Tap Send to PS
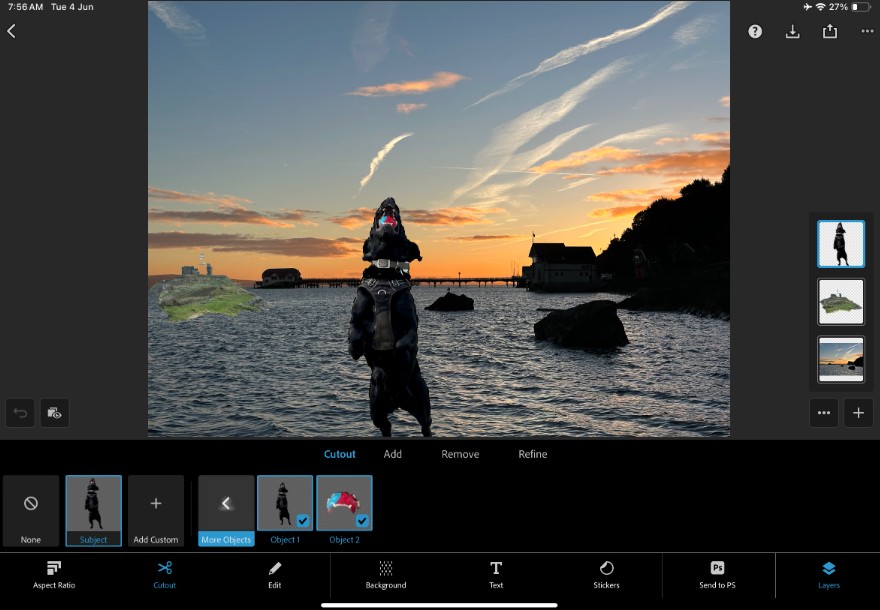 coord(717,574)
